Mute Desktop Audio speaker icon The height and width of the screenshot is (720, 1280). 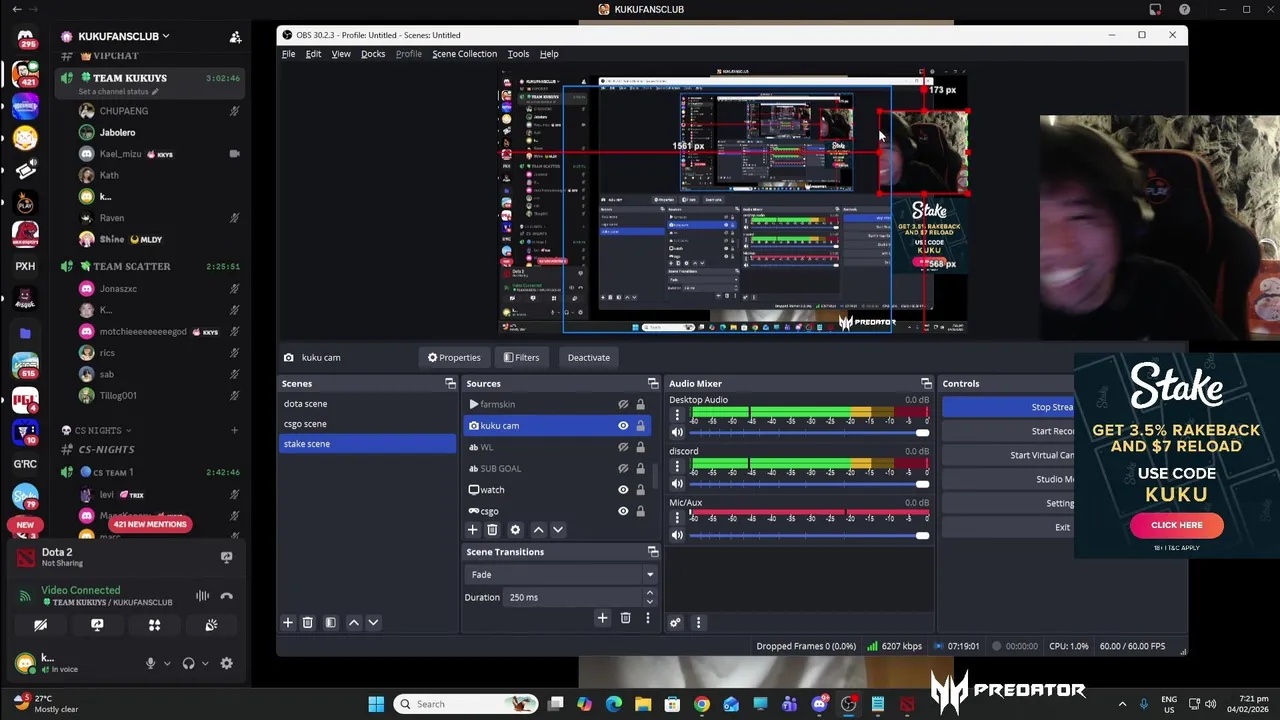pos(677,432)
